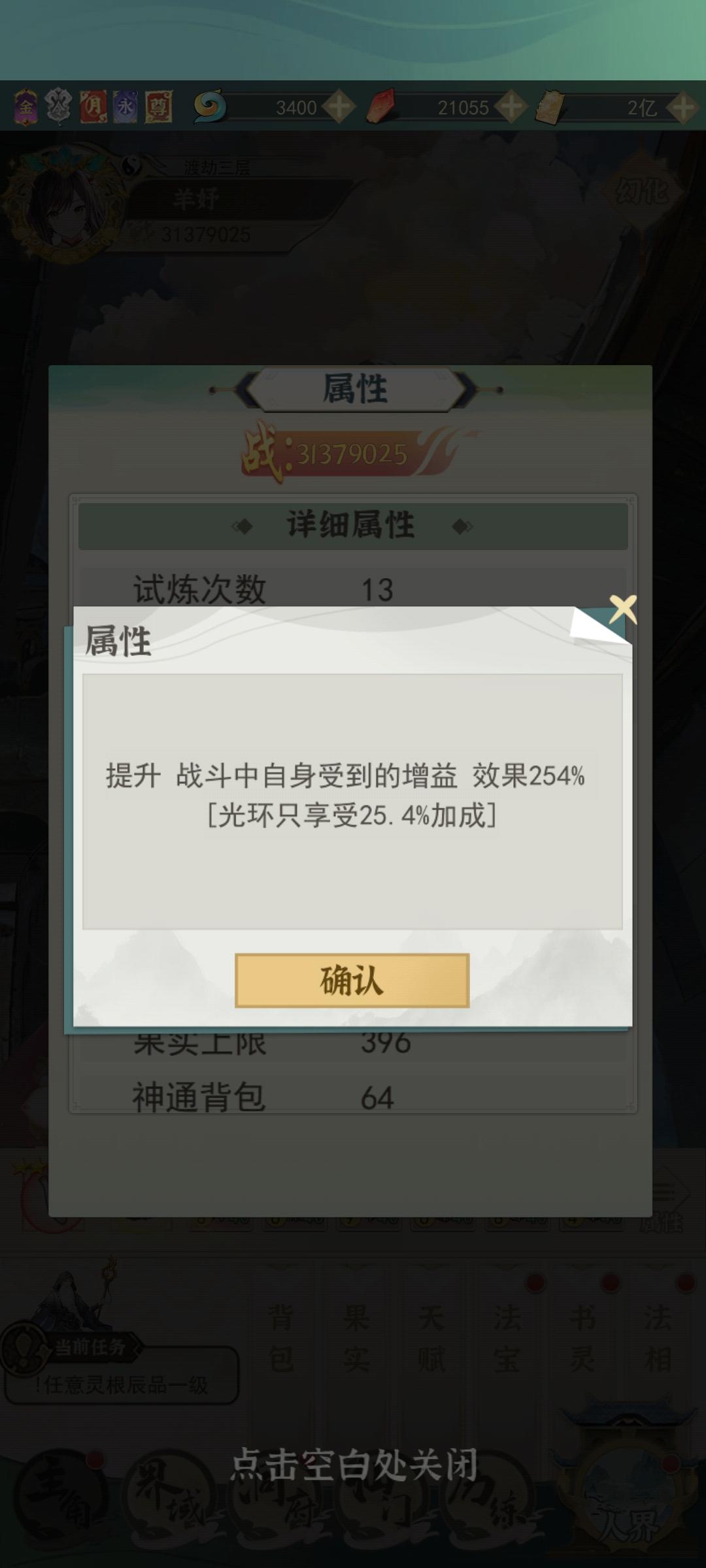The height and width of the screenshot is (1568, 706).
Task: Open the purple 永 card badge
Action: (126, 106)
